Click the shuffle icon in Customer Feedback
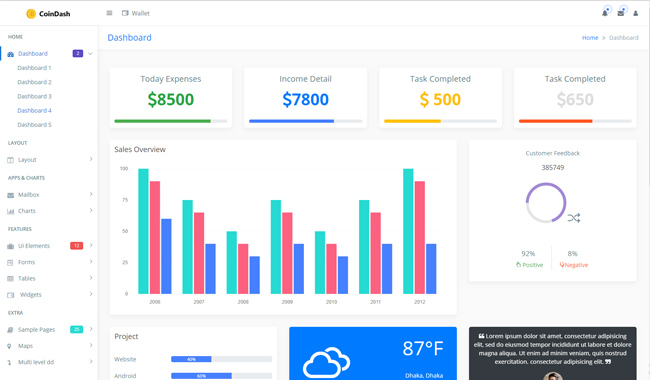This screenshot has width=650, height=380. (x=574, y=218)
